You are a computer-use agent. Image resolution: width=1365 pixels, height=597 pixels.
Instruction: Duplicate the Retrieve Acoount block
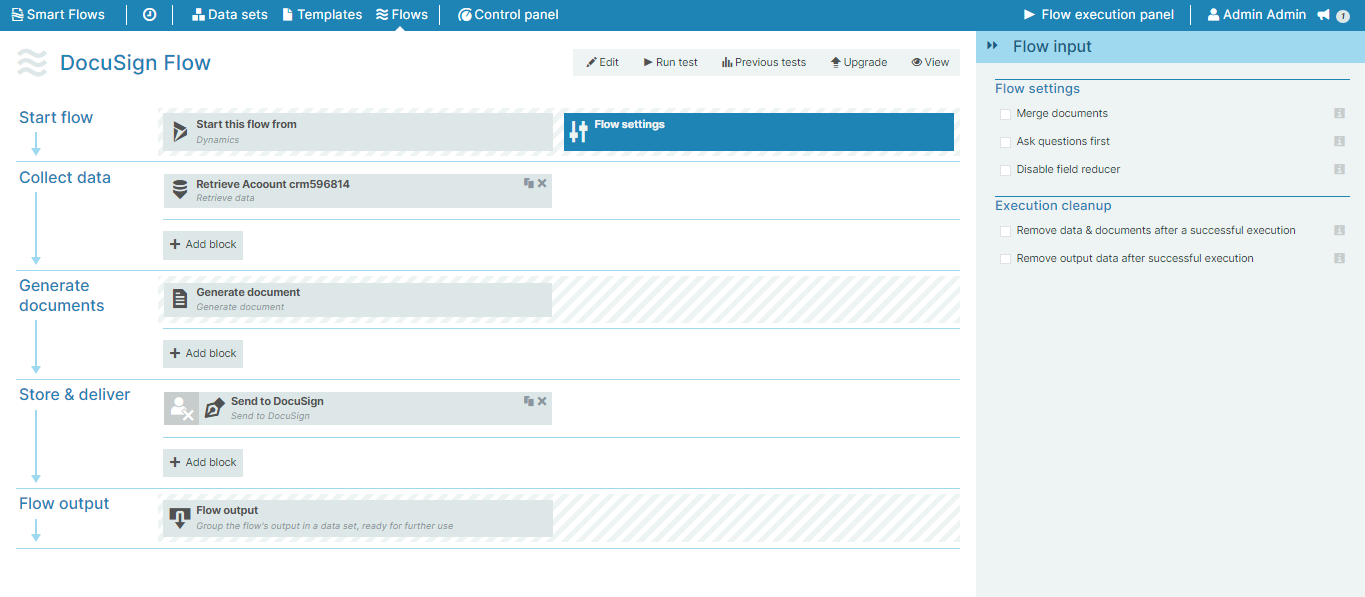[528, 183]
